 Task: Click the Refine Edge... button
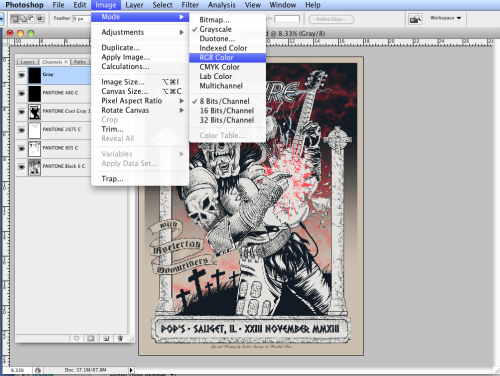(331, 19)
